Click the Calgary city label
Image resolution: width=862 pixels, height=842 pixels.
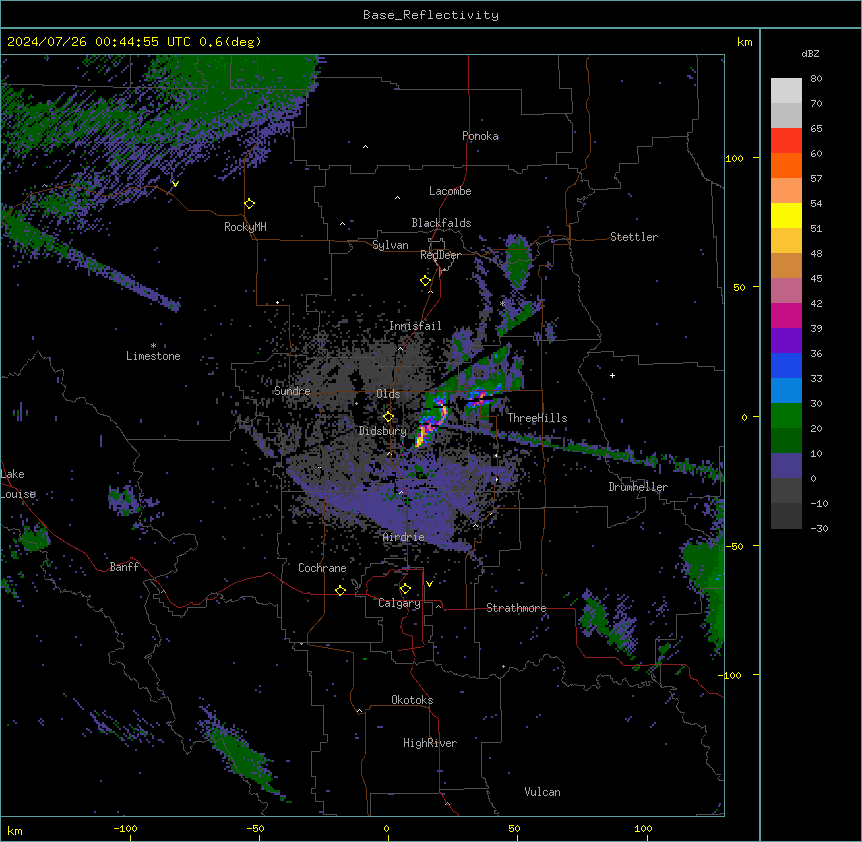pos(399,603)
